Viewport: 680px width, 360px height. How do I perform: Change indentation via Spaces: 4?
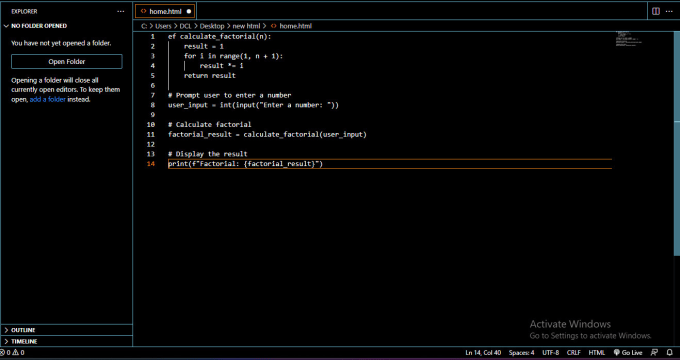point(521,353)
